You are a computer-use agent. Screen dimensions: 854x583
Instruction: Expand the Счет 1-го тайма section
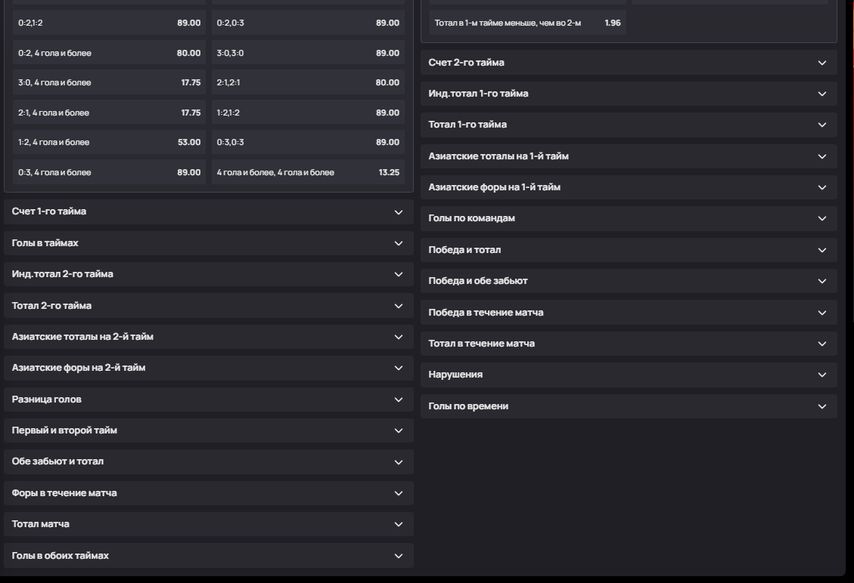click(209, 212)
